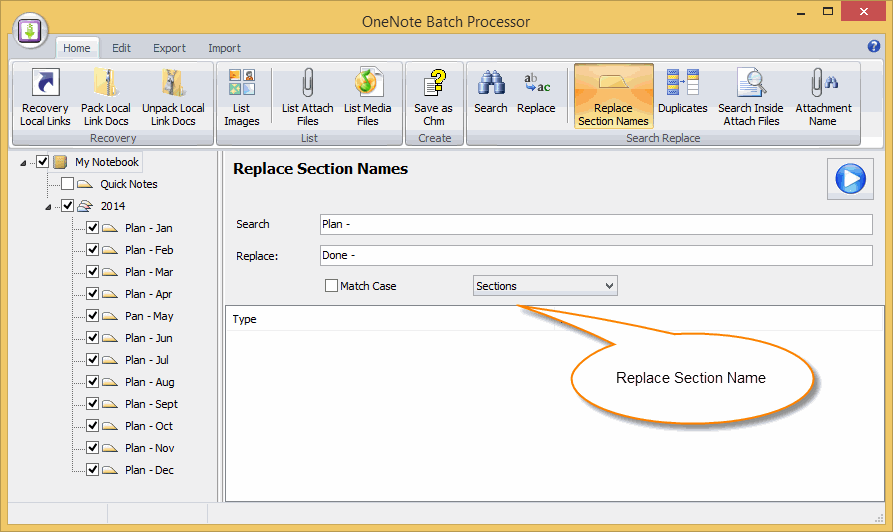Uncheck the Plan - Jun checkbox

click(92, 338)
